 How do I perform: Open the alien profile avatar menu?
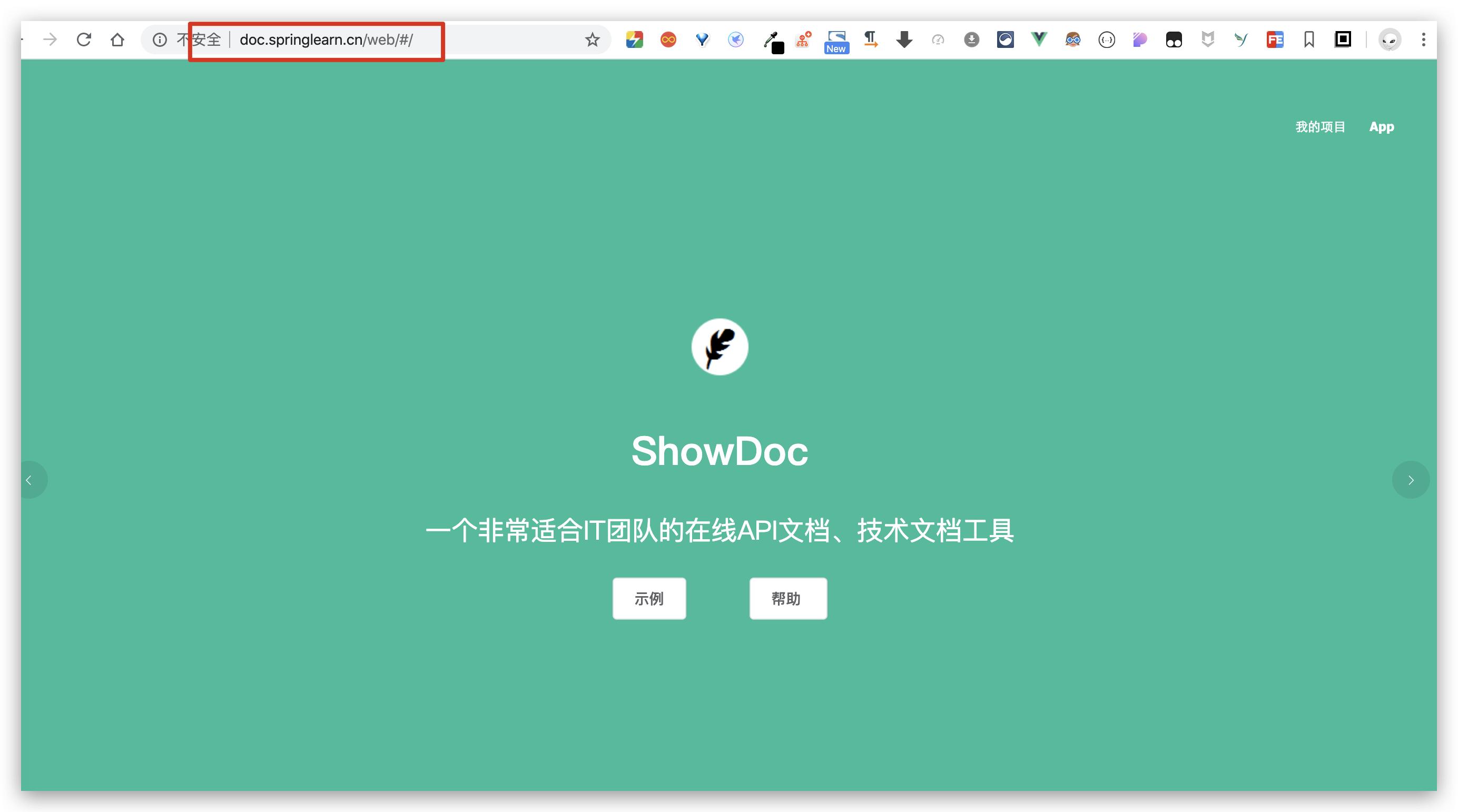pos(1390,39)
